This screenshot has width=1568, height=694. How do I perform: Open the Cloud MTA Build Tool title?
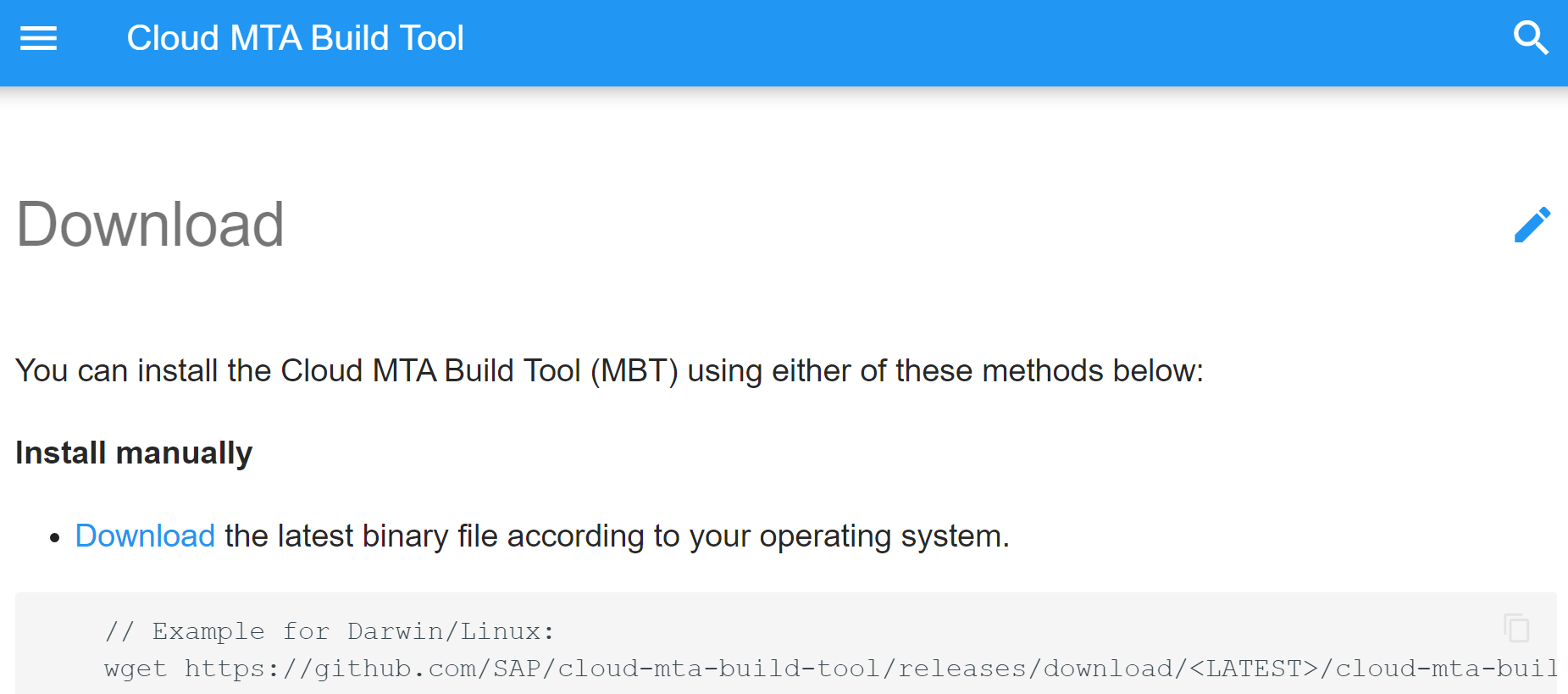click(x=295, y=38)
